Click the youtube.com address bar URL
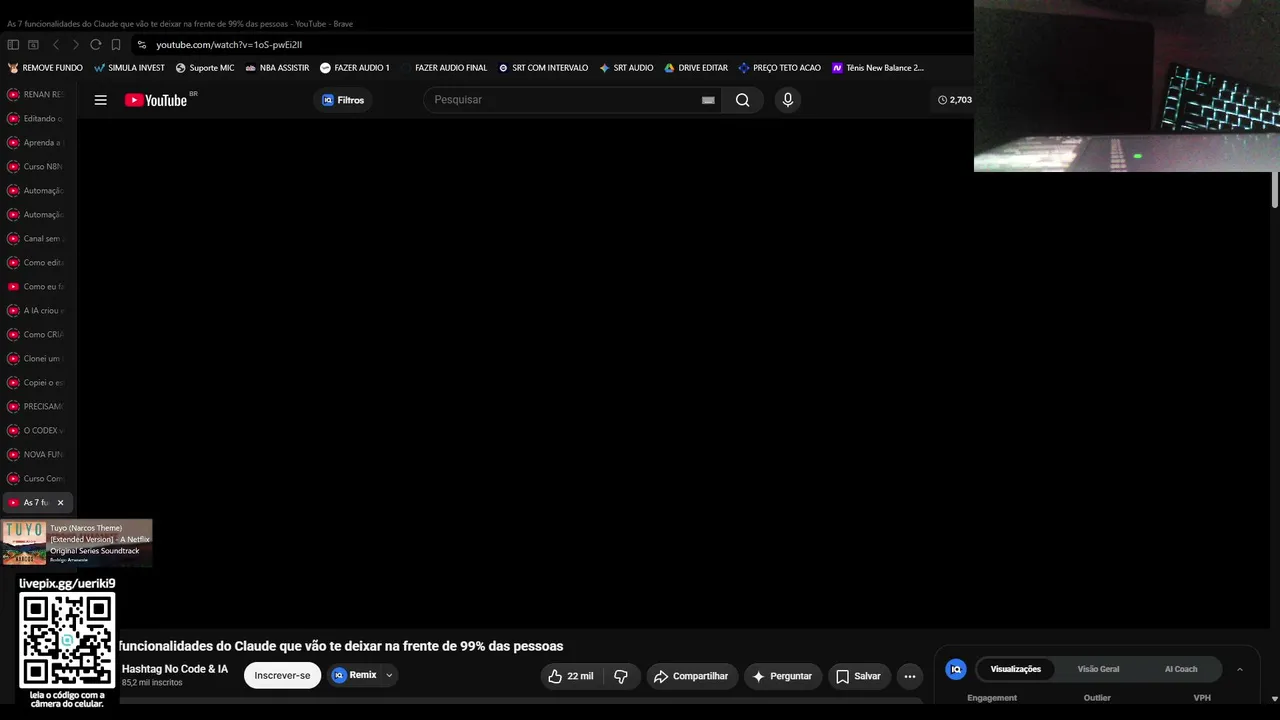 pos(229,45)
